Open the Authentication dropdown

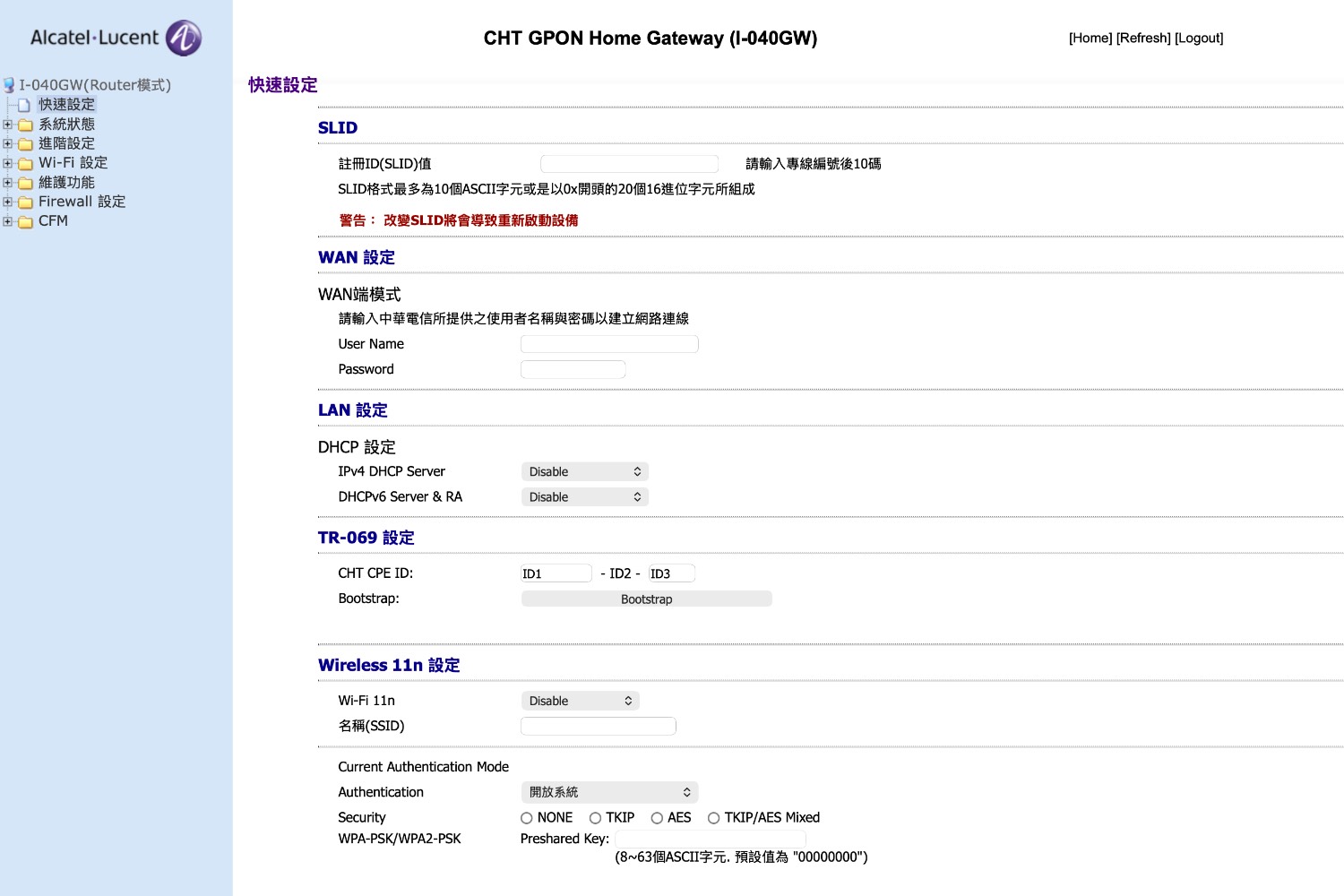(609, 793)
